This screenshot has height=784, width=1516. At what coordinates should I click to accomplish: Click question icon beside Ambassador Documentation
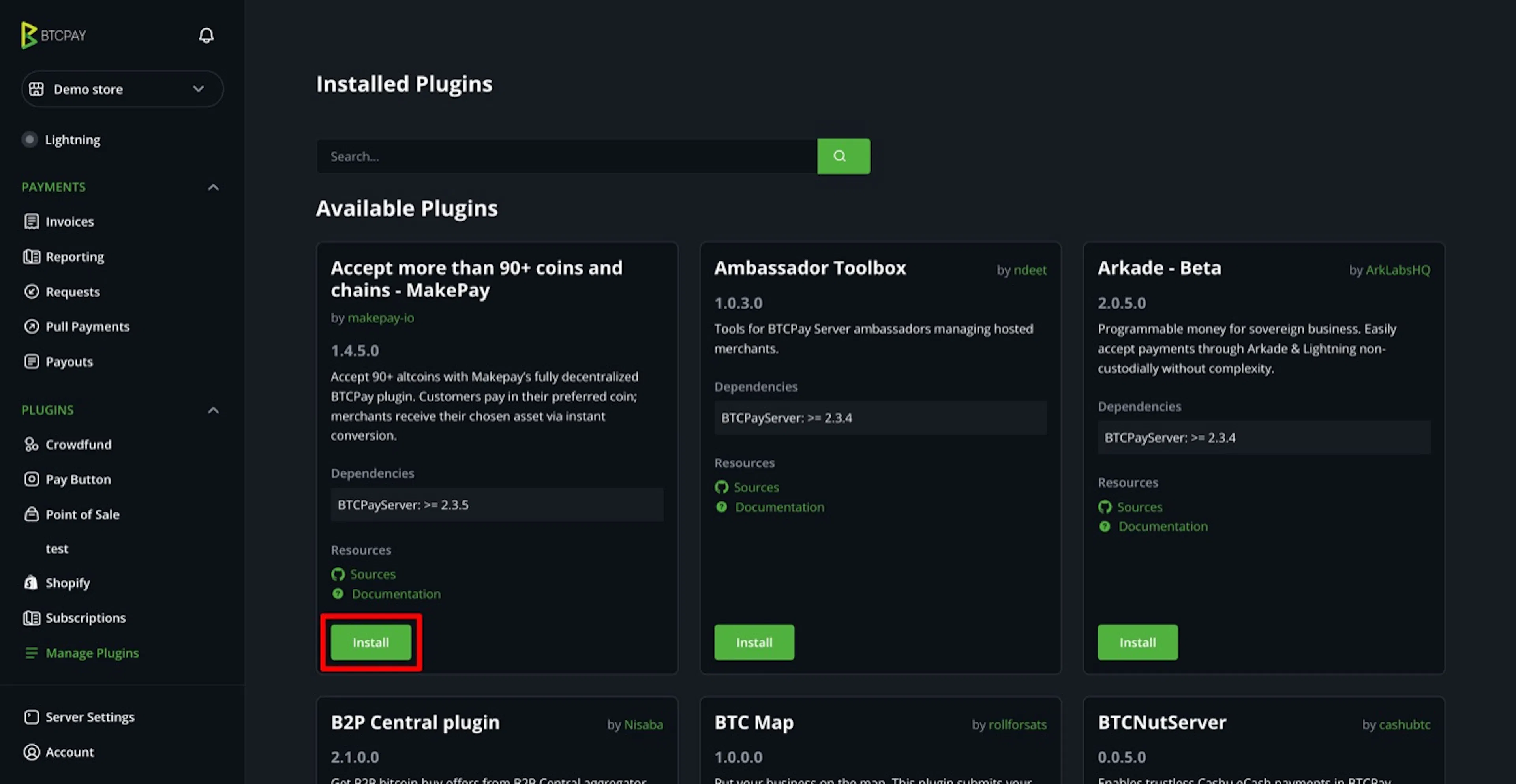(721, 507)
